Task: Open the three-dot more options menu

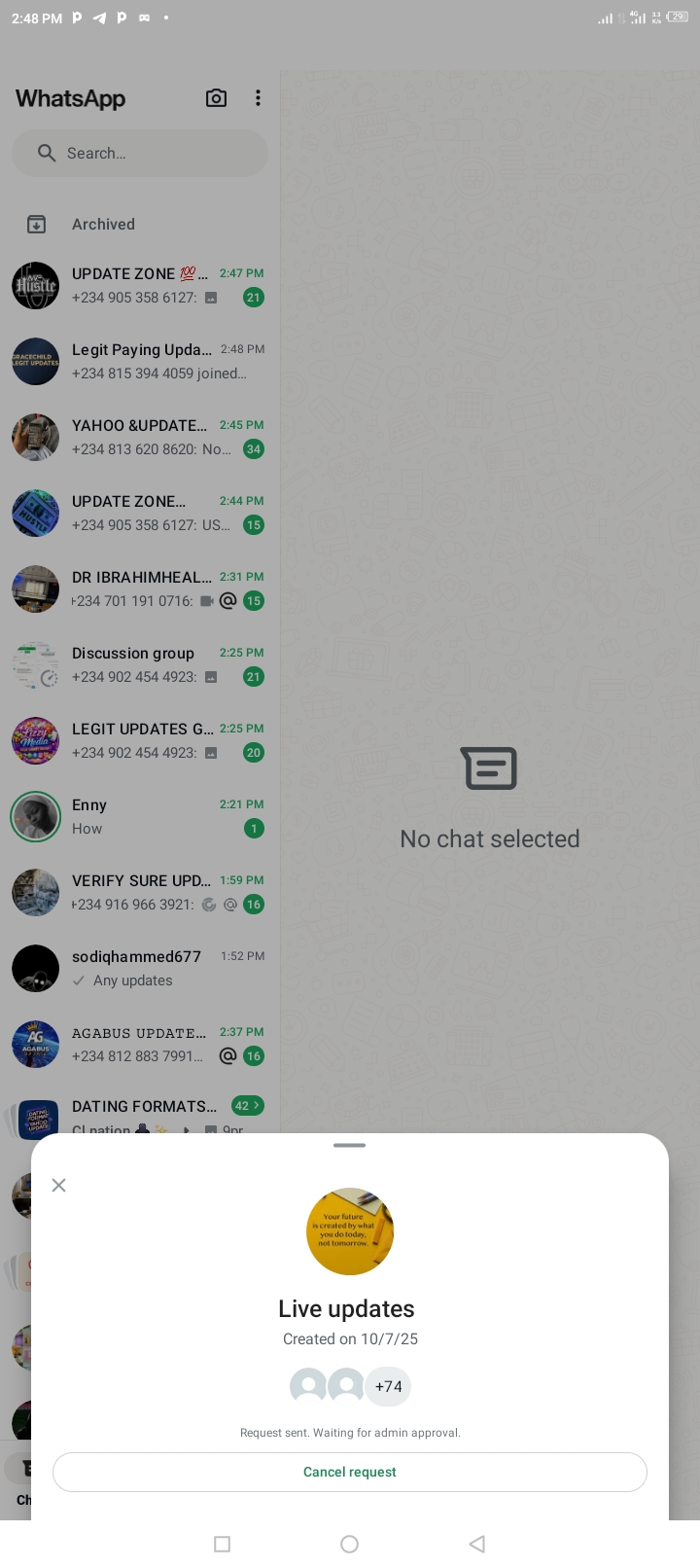Action: 258,98
